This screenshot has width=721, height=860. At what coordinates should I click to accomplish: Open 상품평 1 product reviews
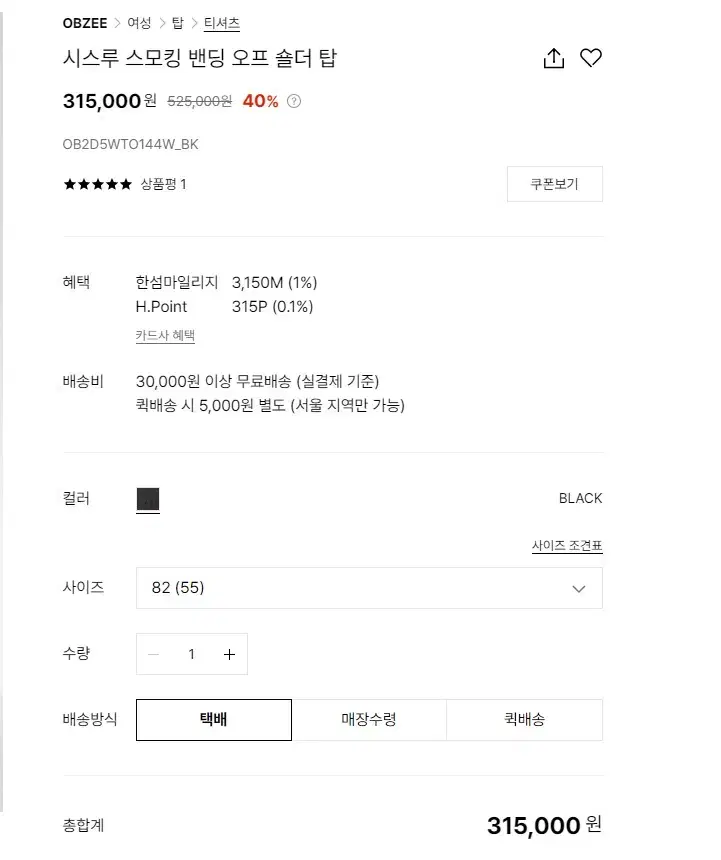point(163,184)
